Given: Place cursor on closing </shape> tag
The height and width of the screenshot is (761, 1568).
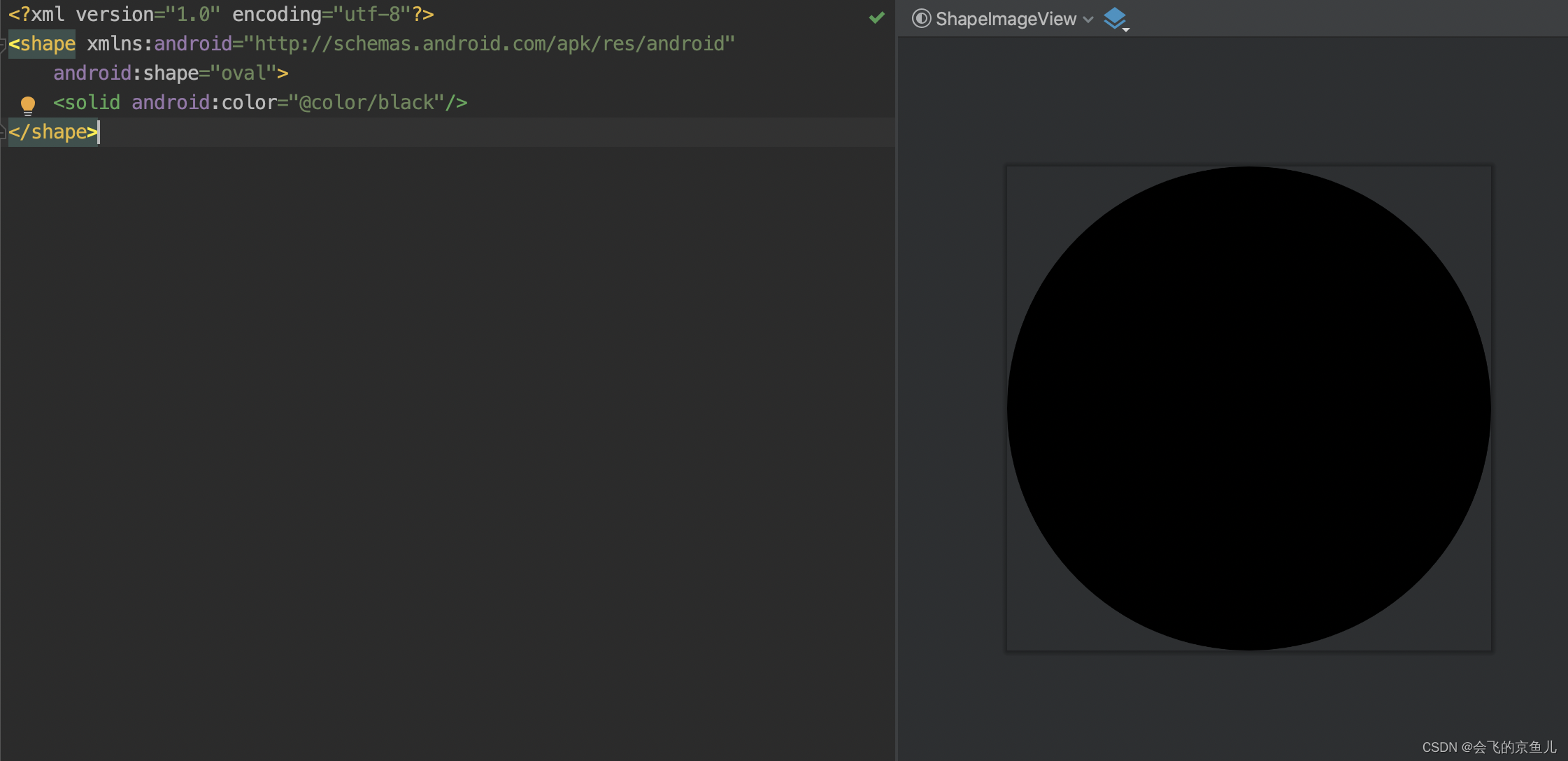Looking at the screenshot, I should pyautogui.click(x=53, y=132).
